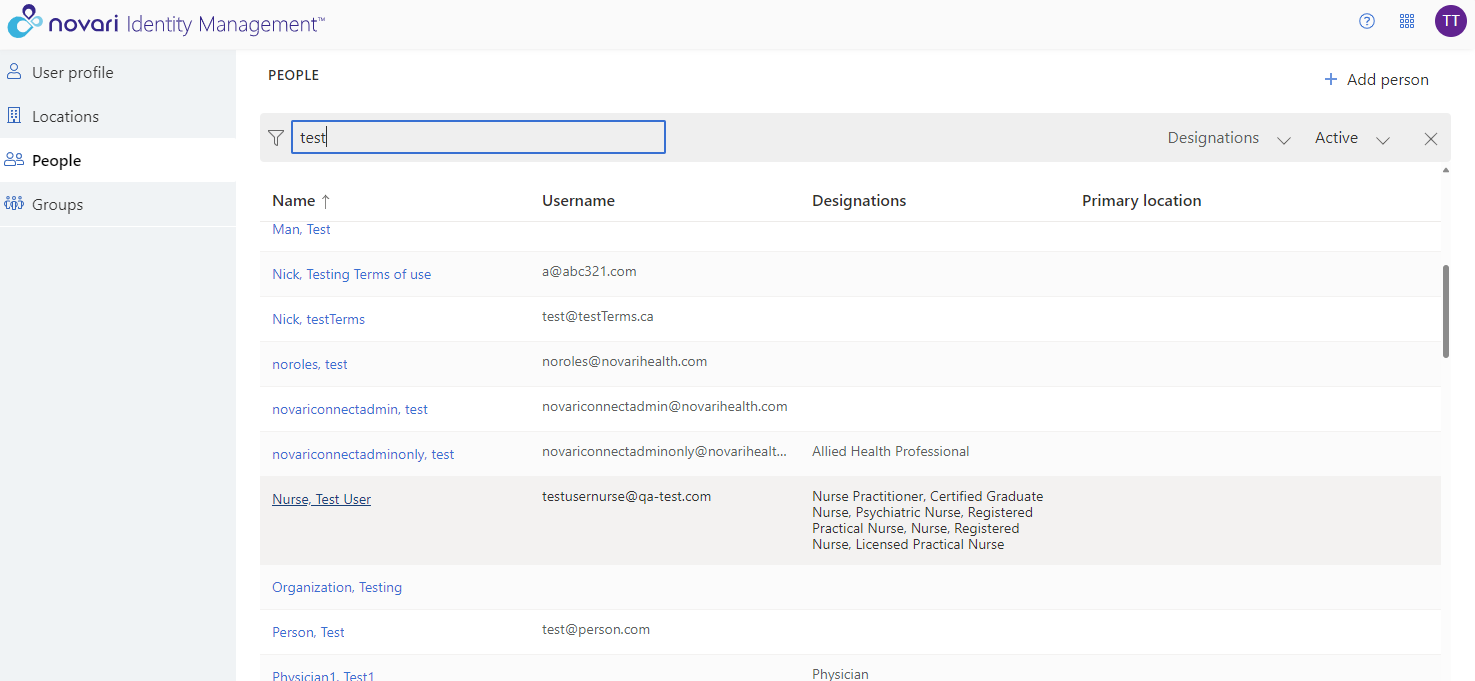Open the Nick, testTerms link
Viewport: 1475px width, 681px height.
[318, 319]
